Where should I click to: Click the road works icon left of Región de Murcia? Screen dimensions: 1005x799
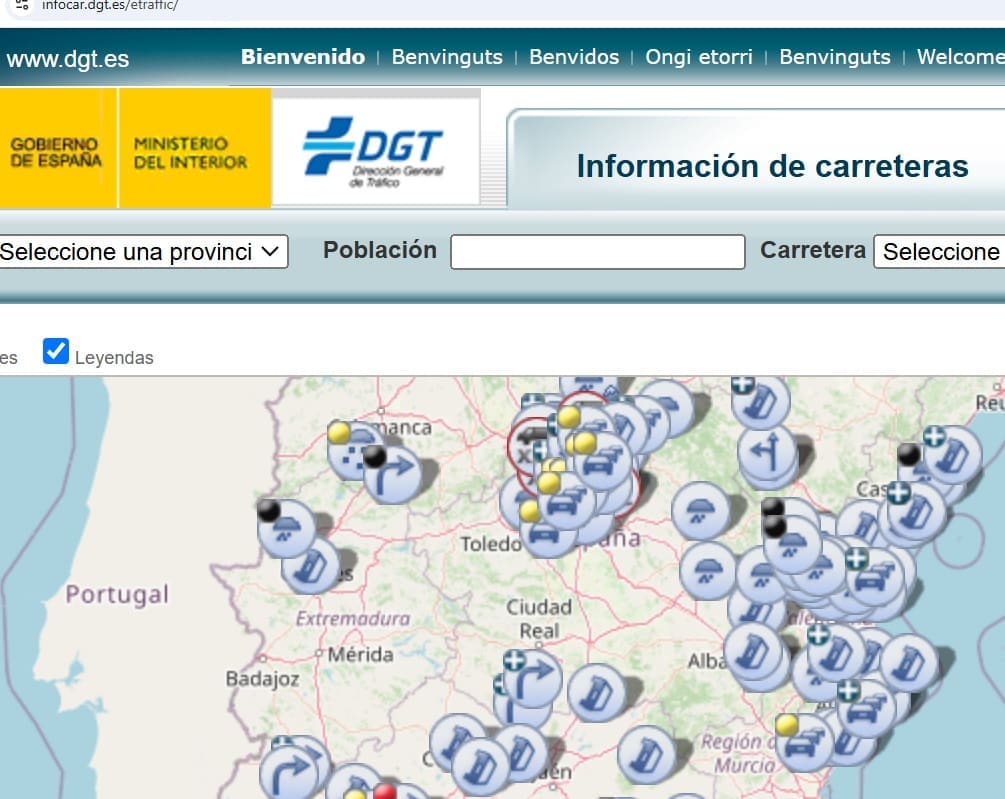coord(646,754)
